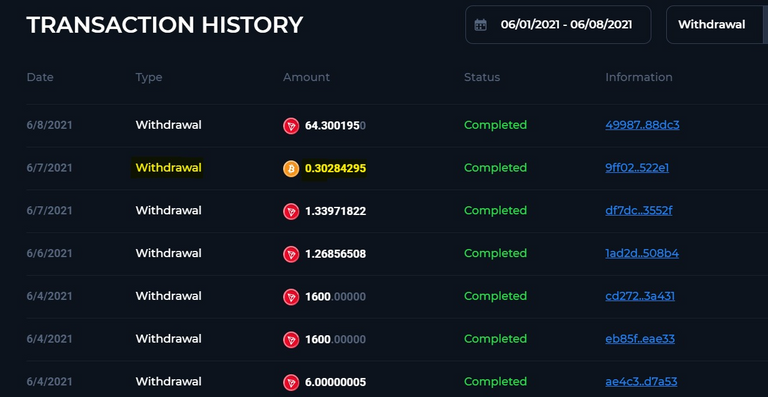
Task: Open the 06/01/2021 - 06/08/2021 date range picker
Action: pos(558,24)
